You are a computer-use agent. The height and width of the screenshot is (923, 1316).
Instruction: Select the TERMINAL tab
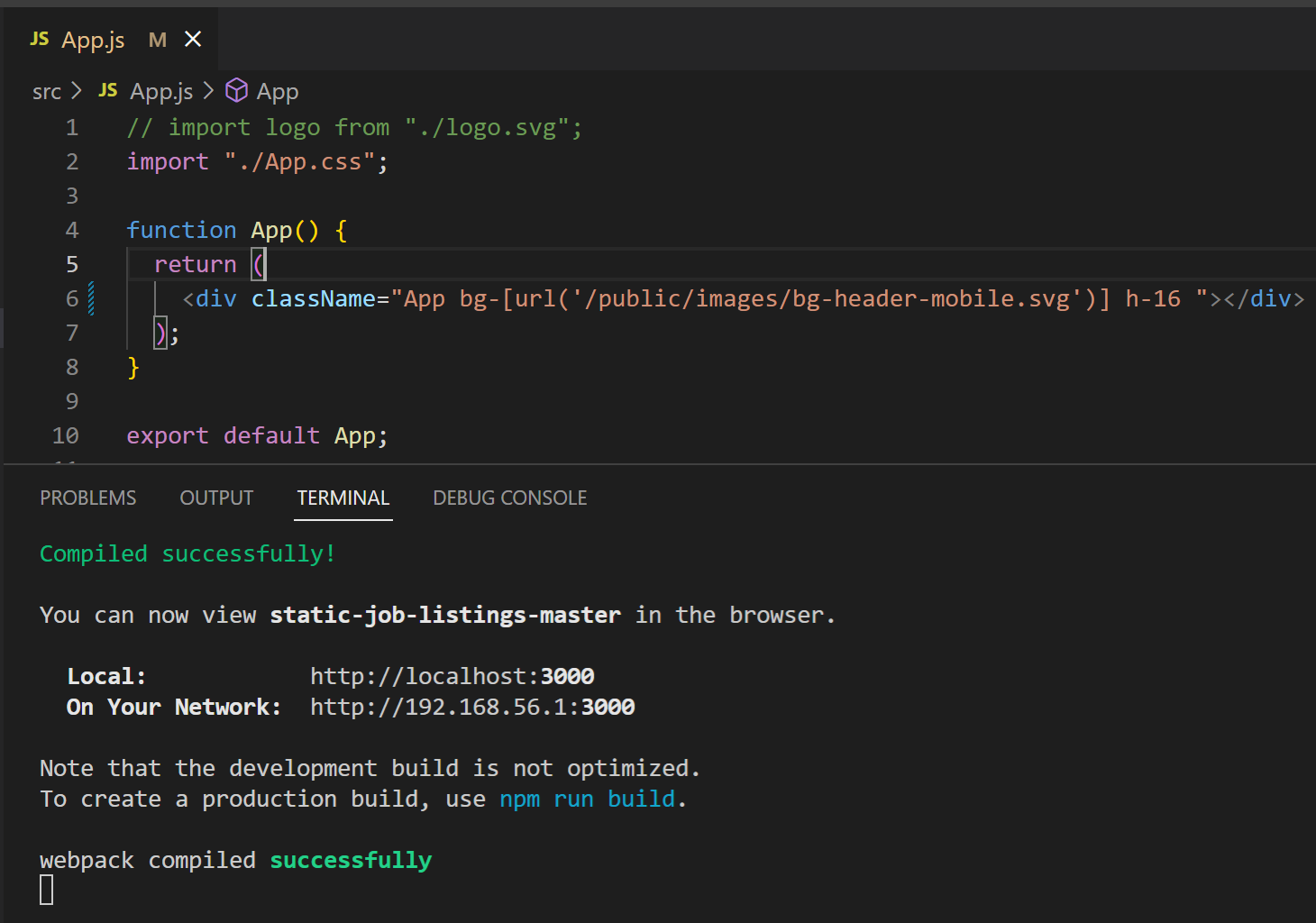[343, 497]
